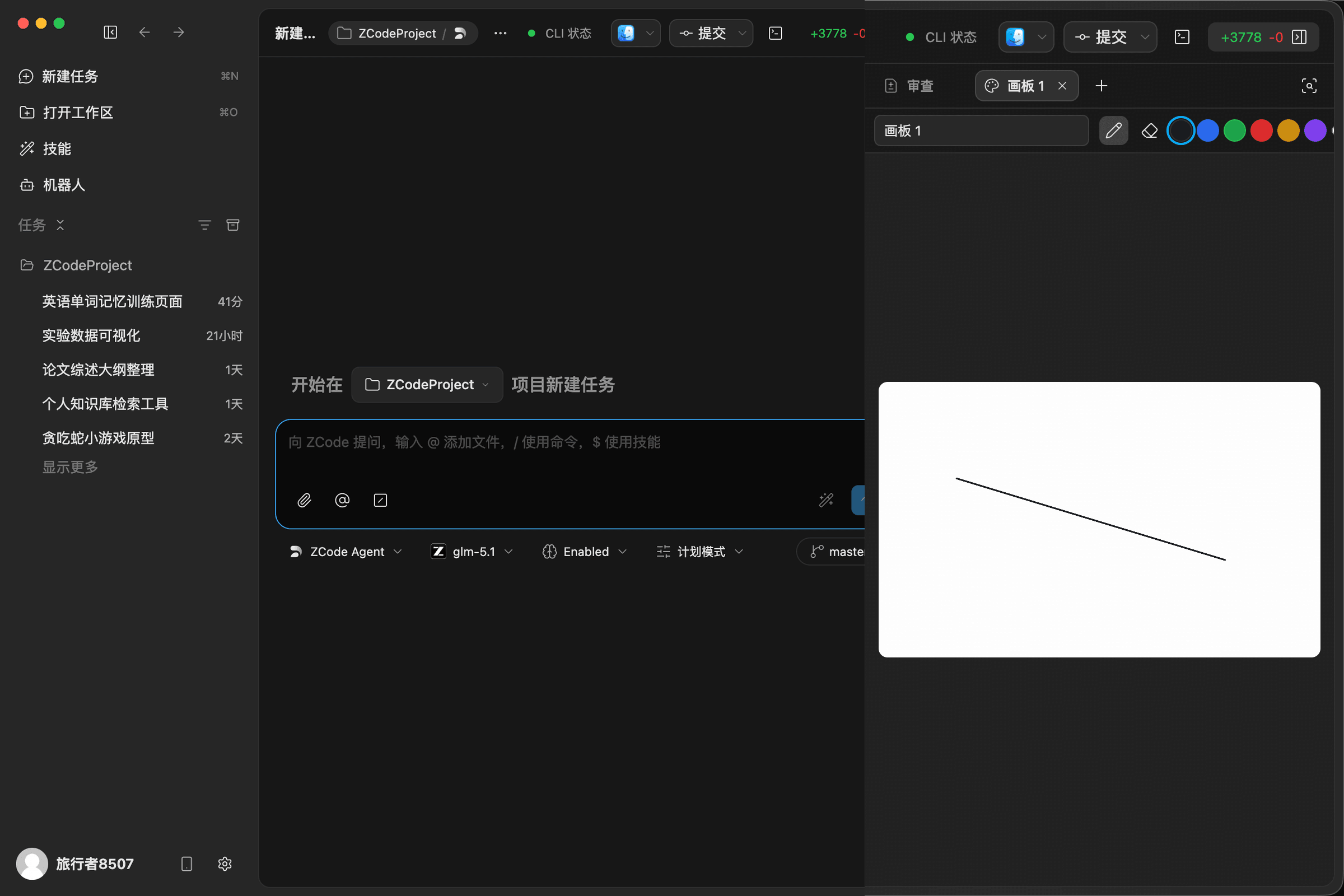
Task: Open ZCodeProject project selector dropdown
Action: click(427, 385)
